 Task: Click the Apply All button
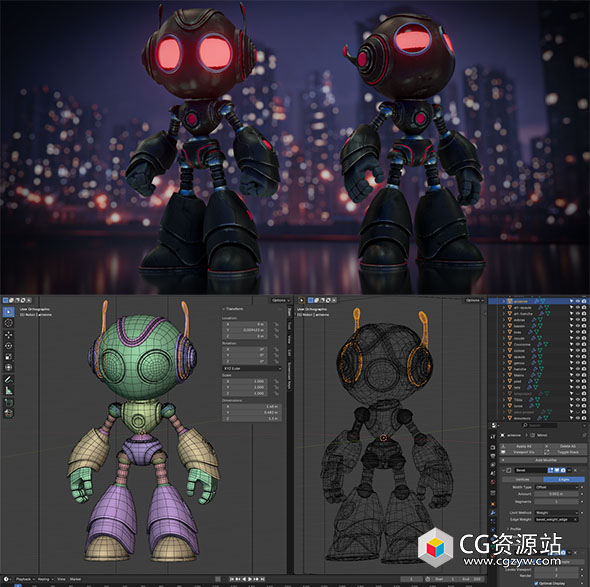(522, 446)
